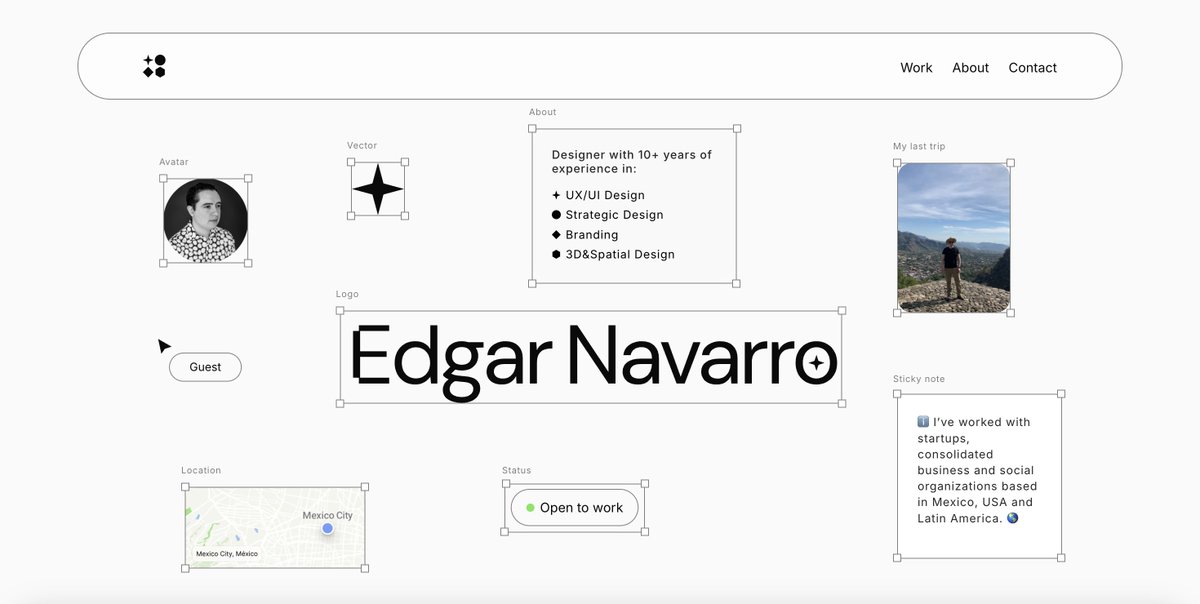
Task: Open the My last trip photo
Action: point(953,238)
